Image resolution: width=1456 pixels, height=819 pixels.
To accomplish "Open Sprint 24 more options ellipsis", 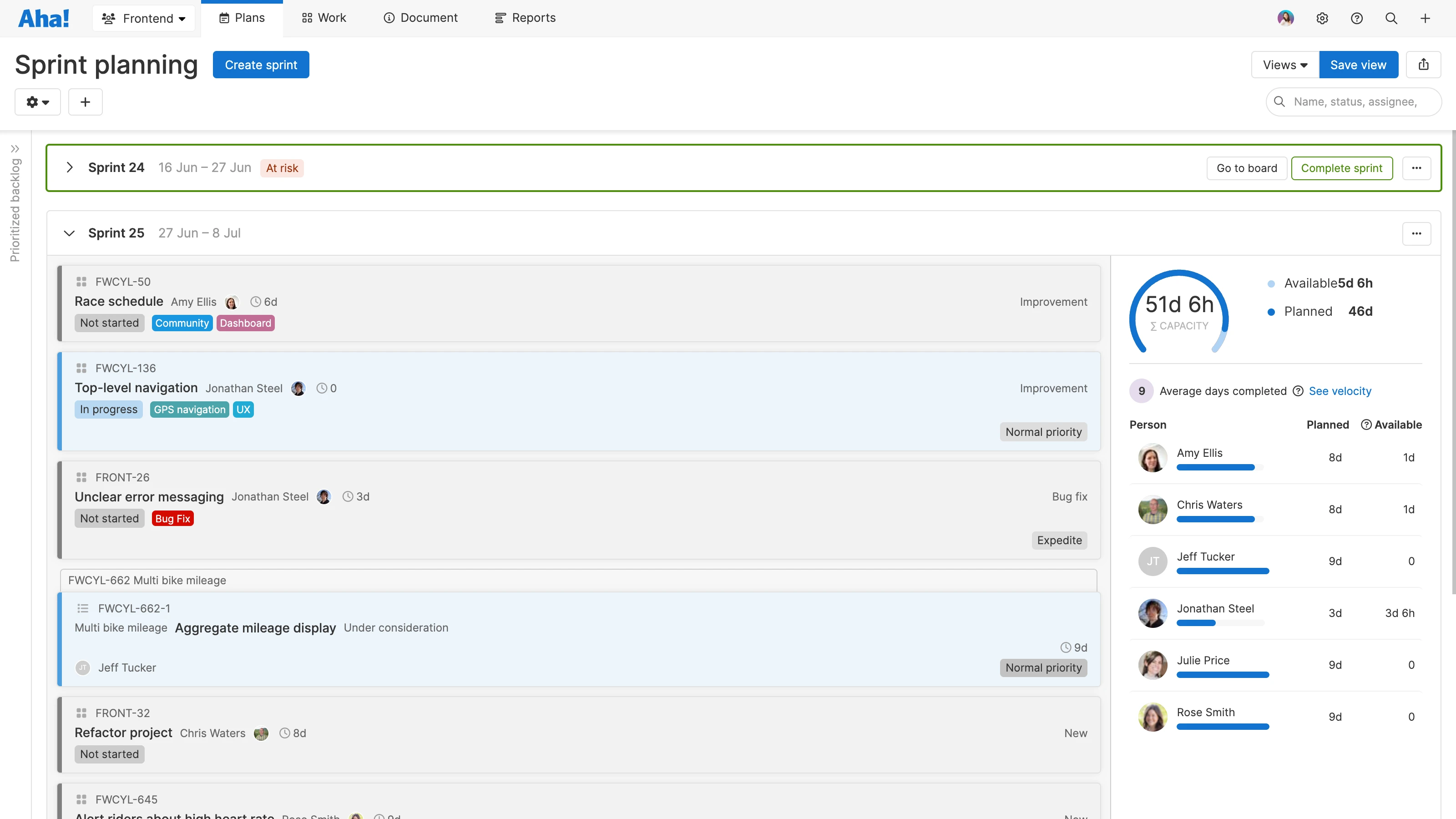I will (1416, 168).
